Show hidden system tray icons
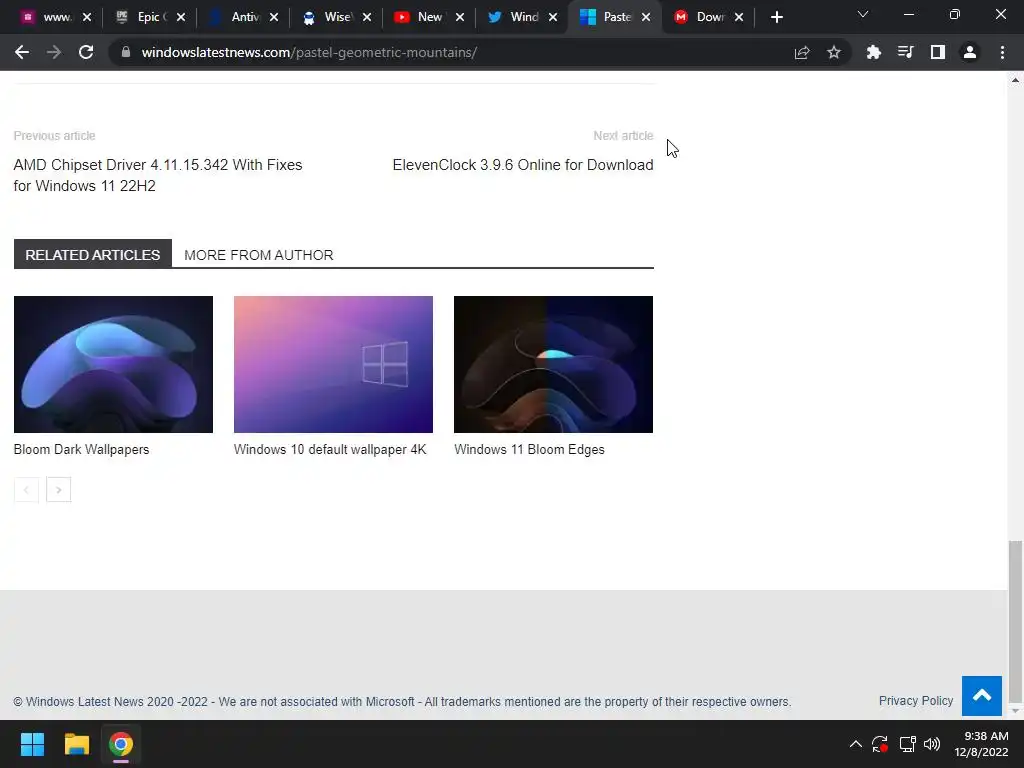 pyautogui.click(x=856, y=744)
